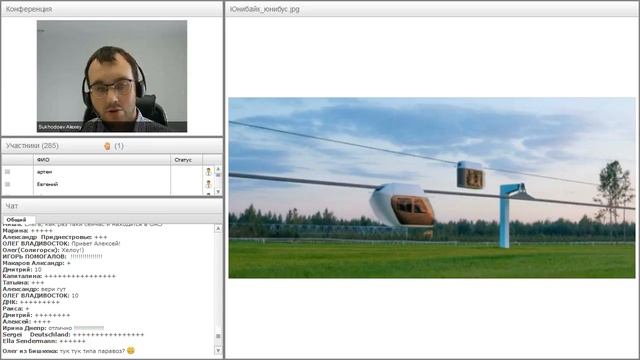Click the user icon in Евгений's row
640x360 pixels.
[208, 184]
